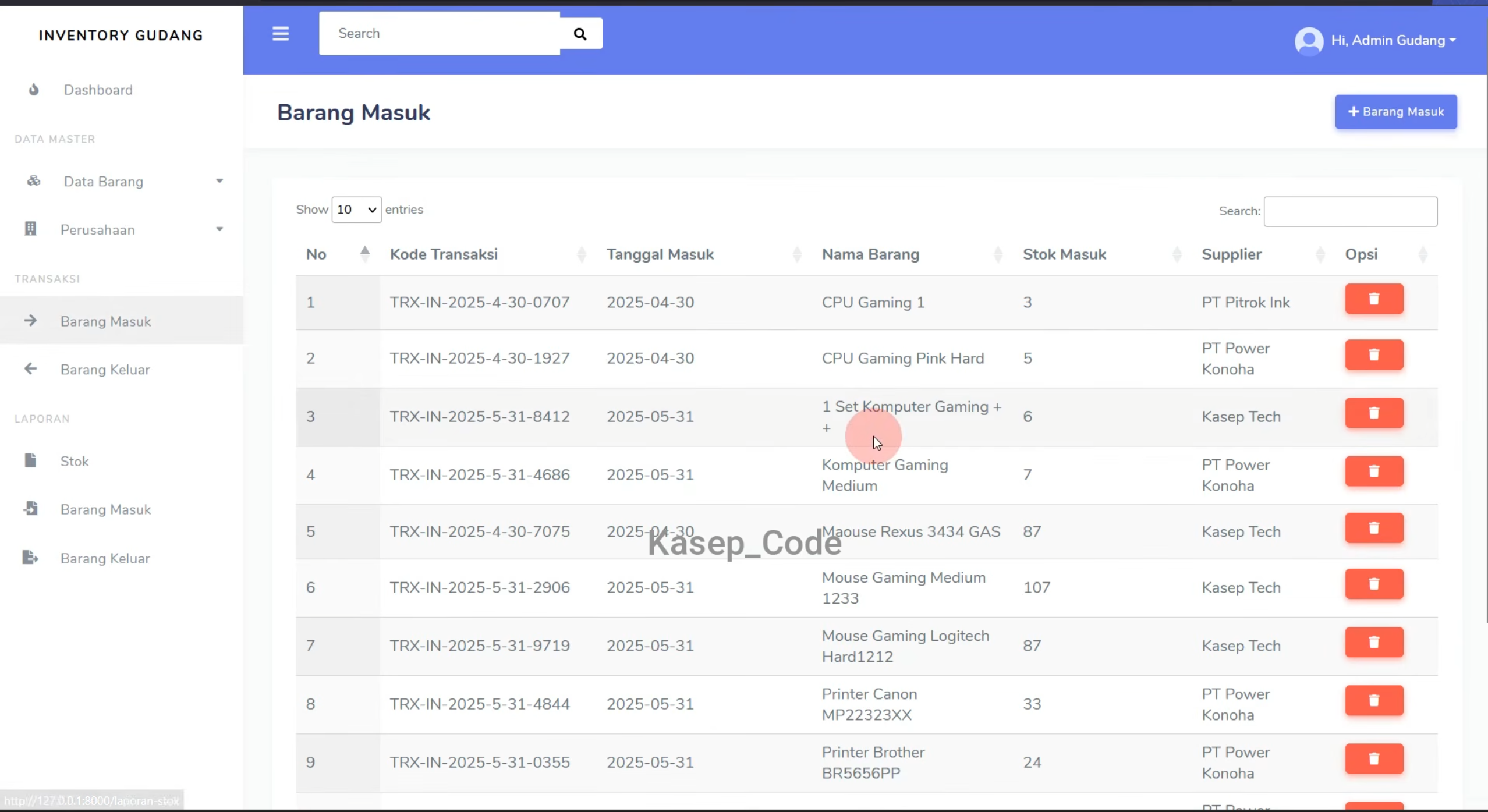Screen dimensions: 1488x812
Task: Sort by Stok Masuk column header
Action: [x=1103, y=254]
